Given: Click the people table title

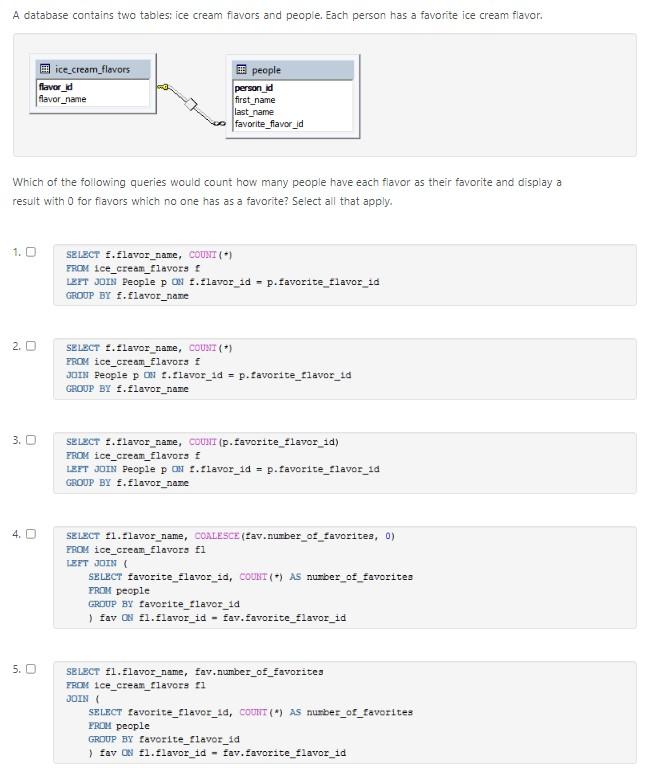Looking at the screenshot, I should [266, 70].
